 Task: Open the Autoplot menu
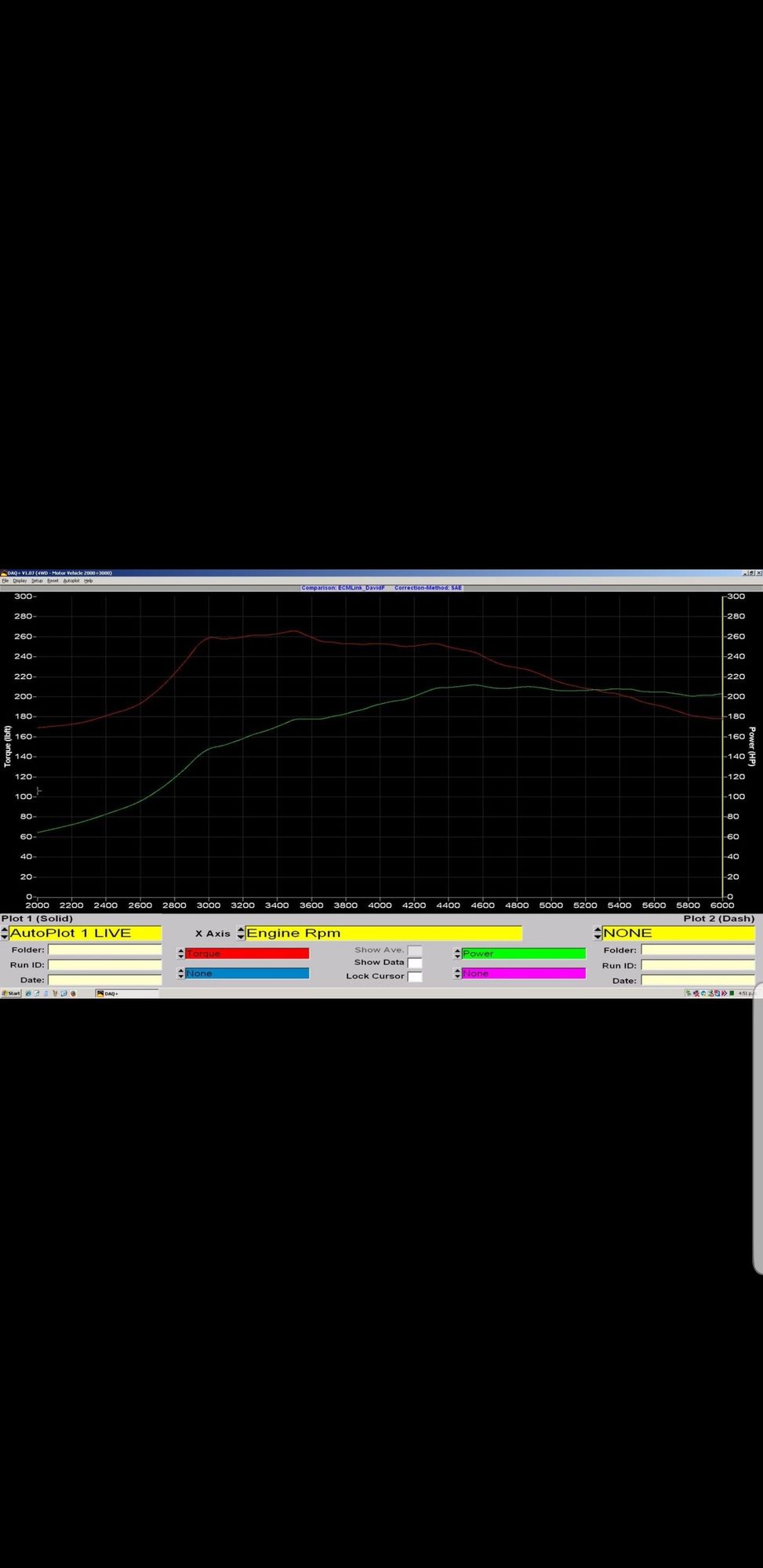(x=71, y=581)
